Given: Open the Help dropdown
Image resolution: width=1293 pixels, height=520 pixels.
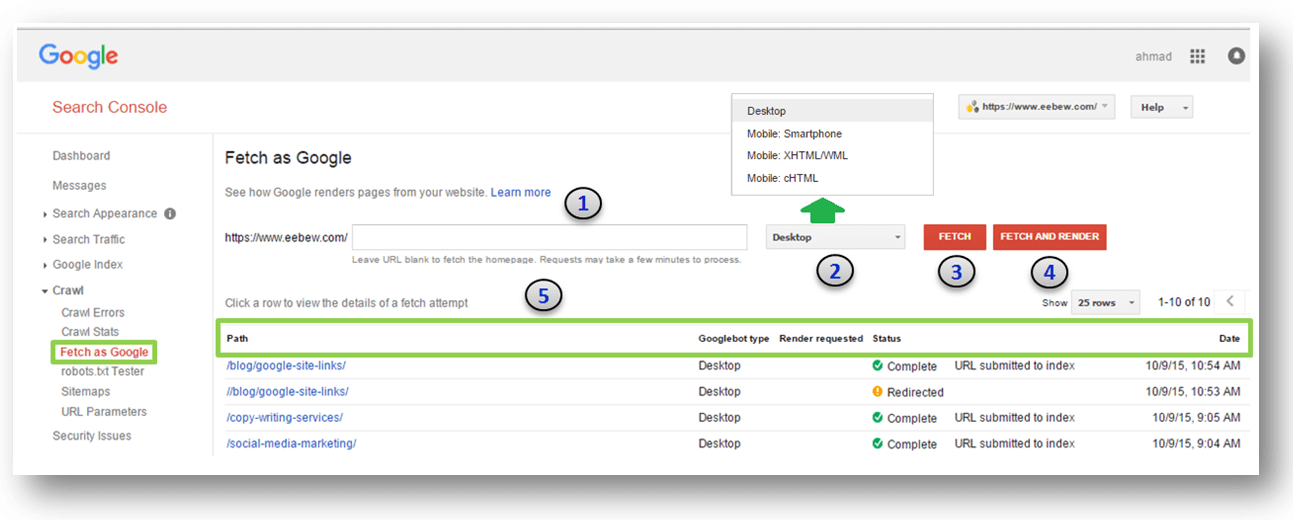Looking at the screenshot, I should point(1162,107).
